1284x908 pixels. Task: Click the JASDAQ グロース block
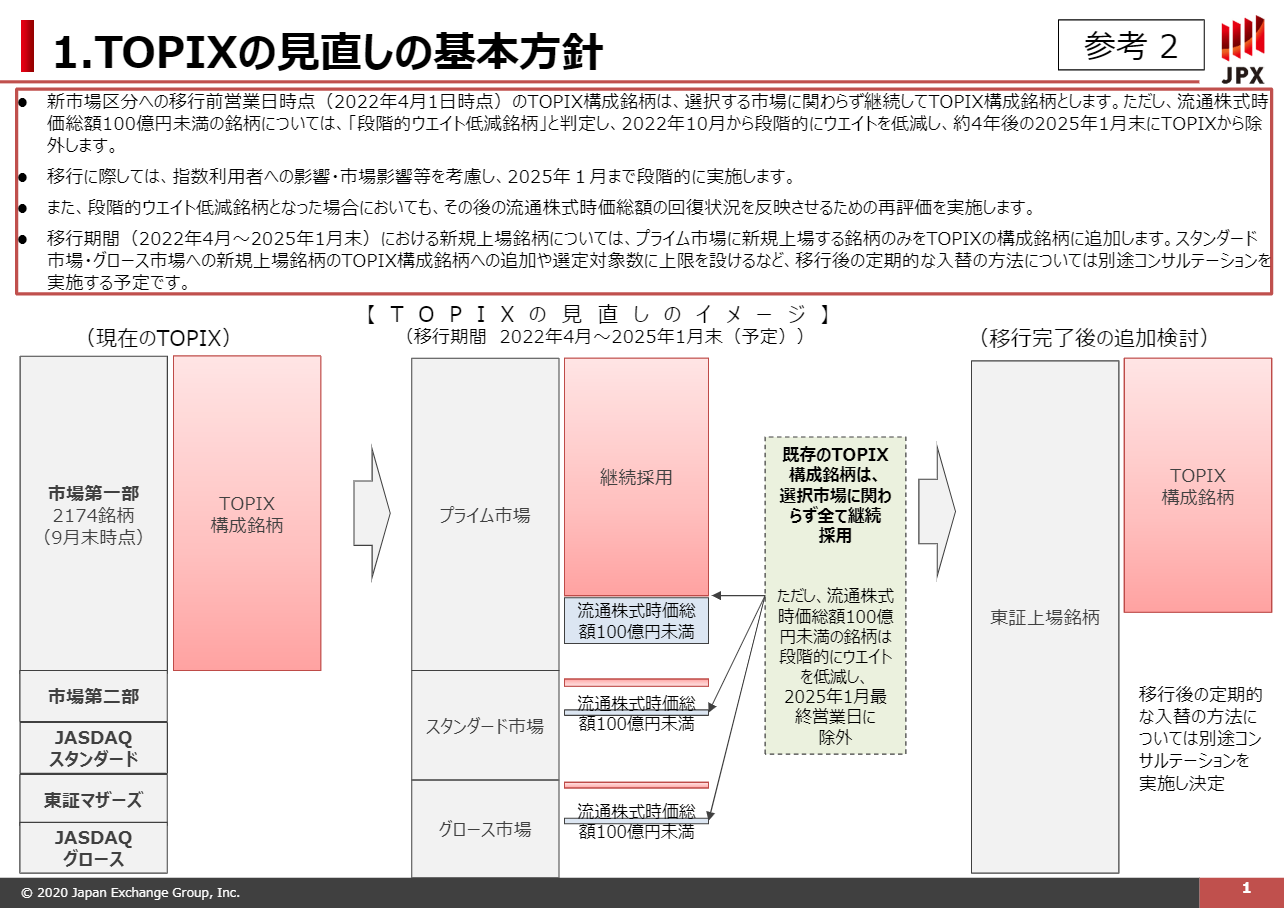[94, 848]
